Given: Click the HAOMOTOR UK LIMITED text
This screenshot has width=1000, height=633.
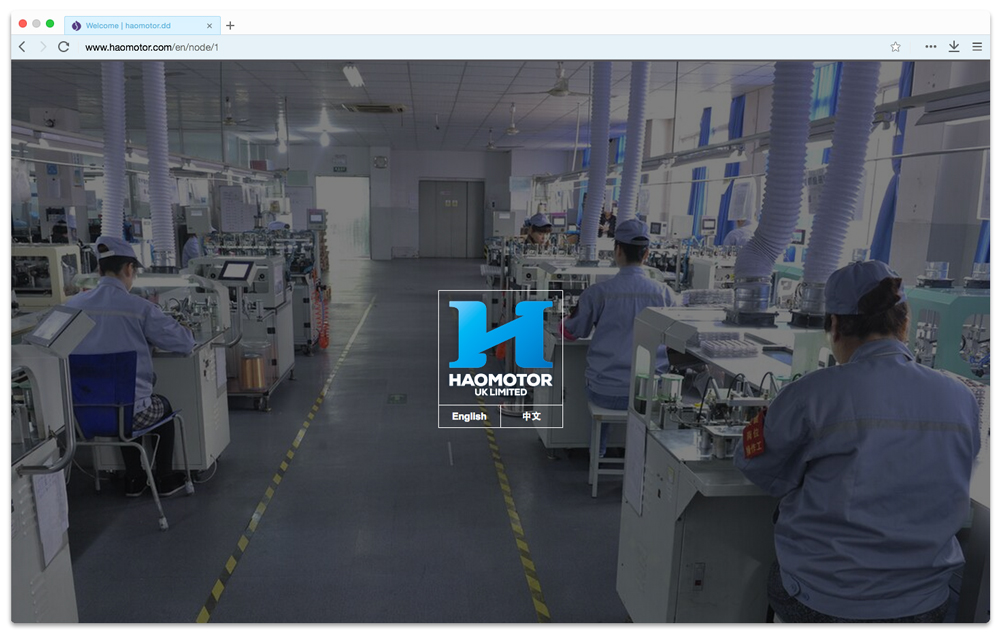Looking at the screenshot, I should coord(501,384).
